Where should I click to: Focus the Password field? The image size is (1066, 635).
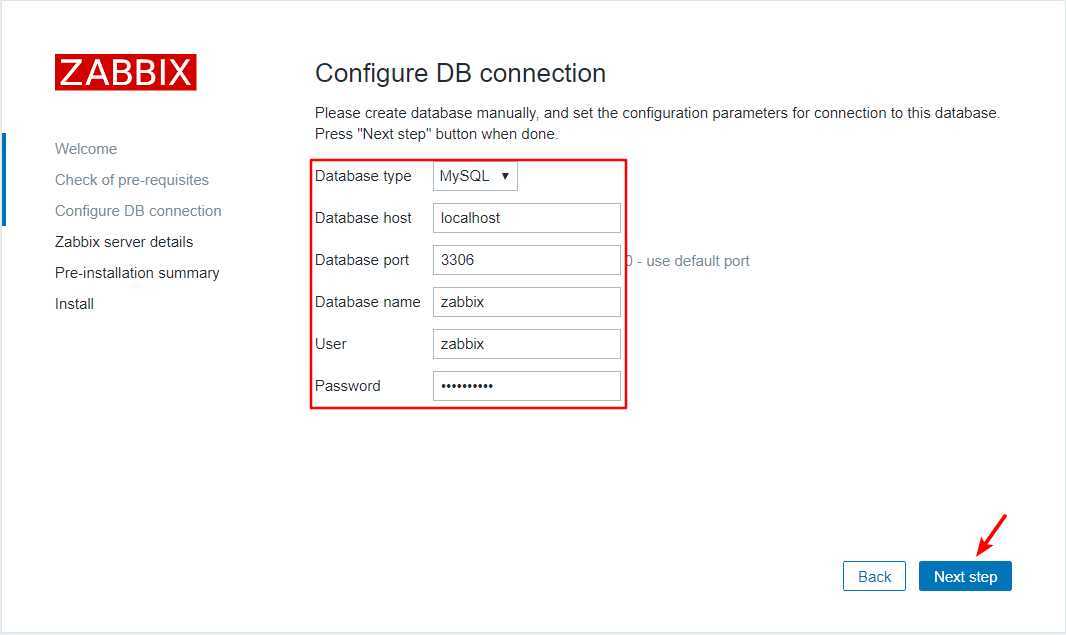click(526, 386)
